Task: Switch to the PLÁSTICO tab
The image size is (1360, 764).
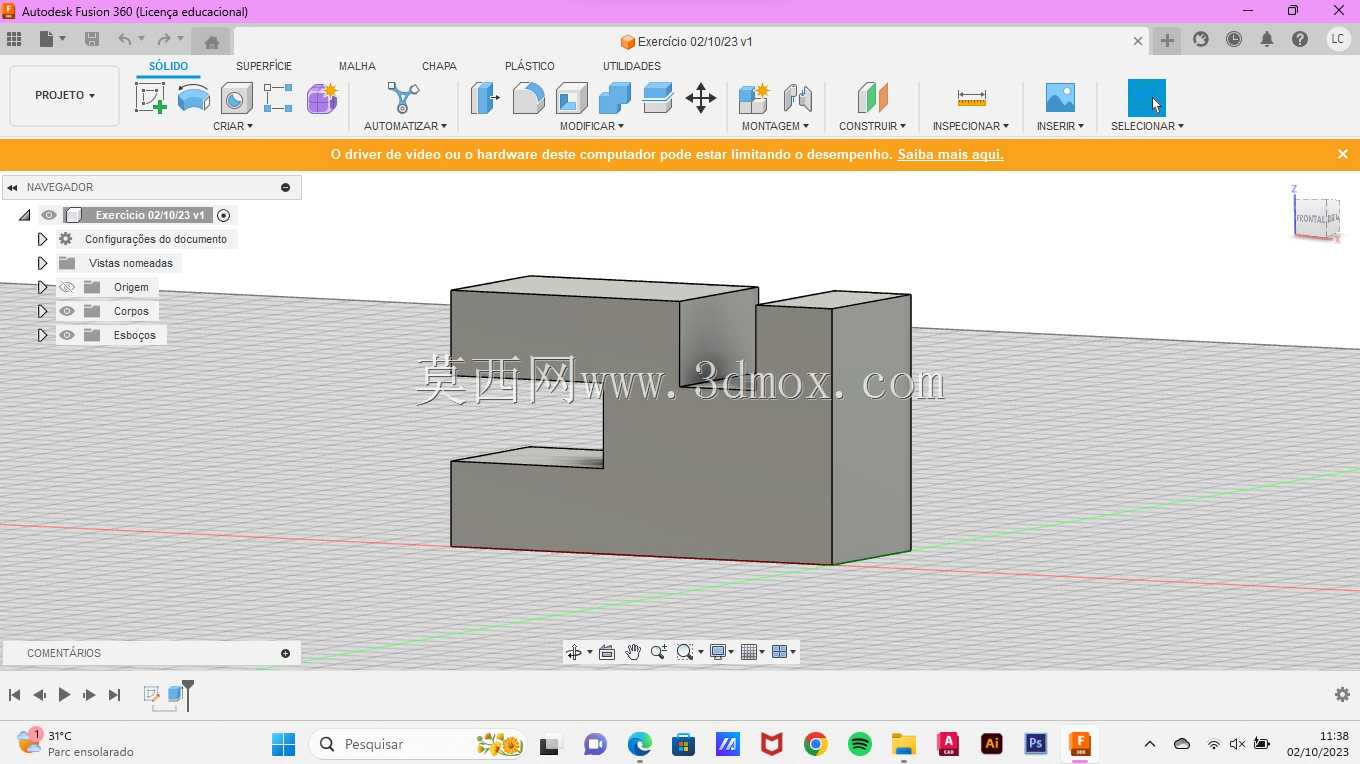Action: pos(530,66)
